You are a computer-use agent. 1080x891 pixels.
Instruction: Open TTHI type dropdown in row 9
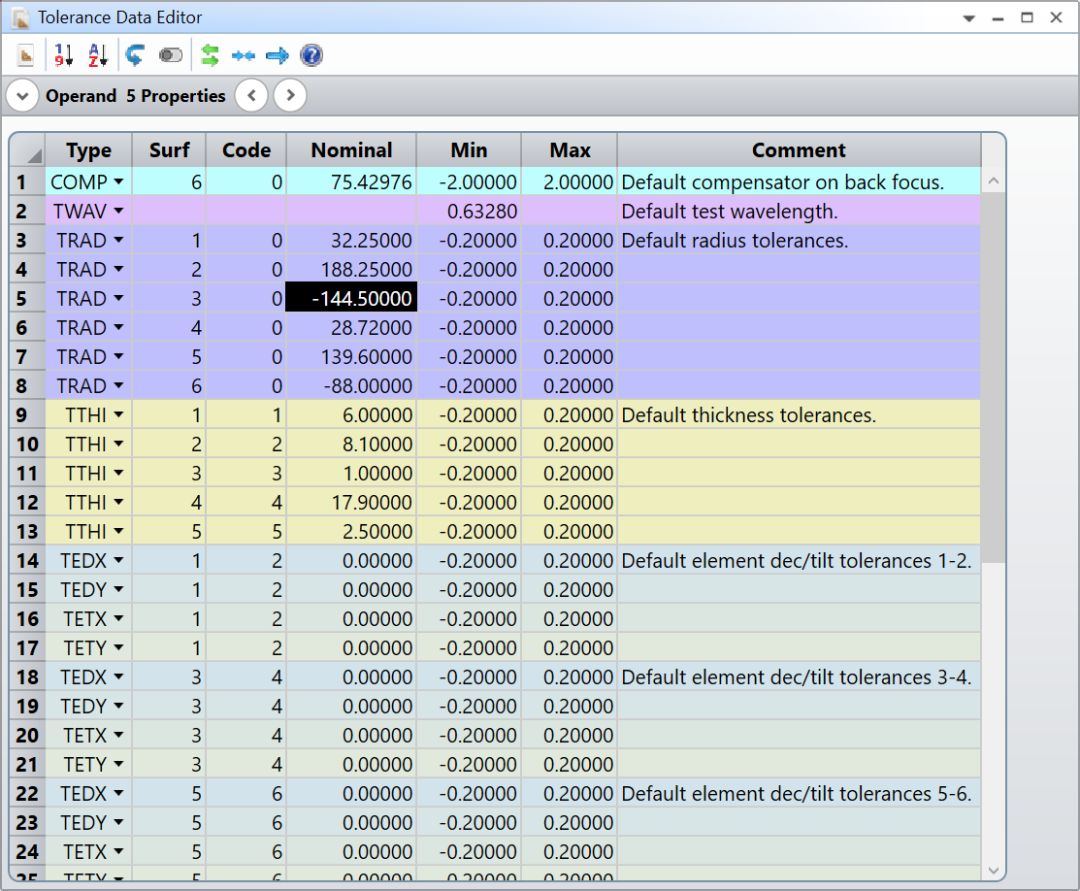pos(119,415)
